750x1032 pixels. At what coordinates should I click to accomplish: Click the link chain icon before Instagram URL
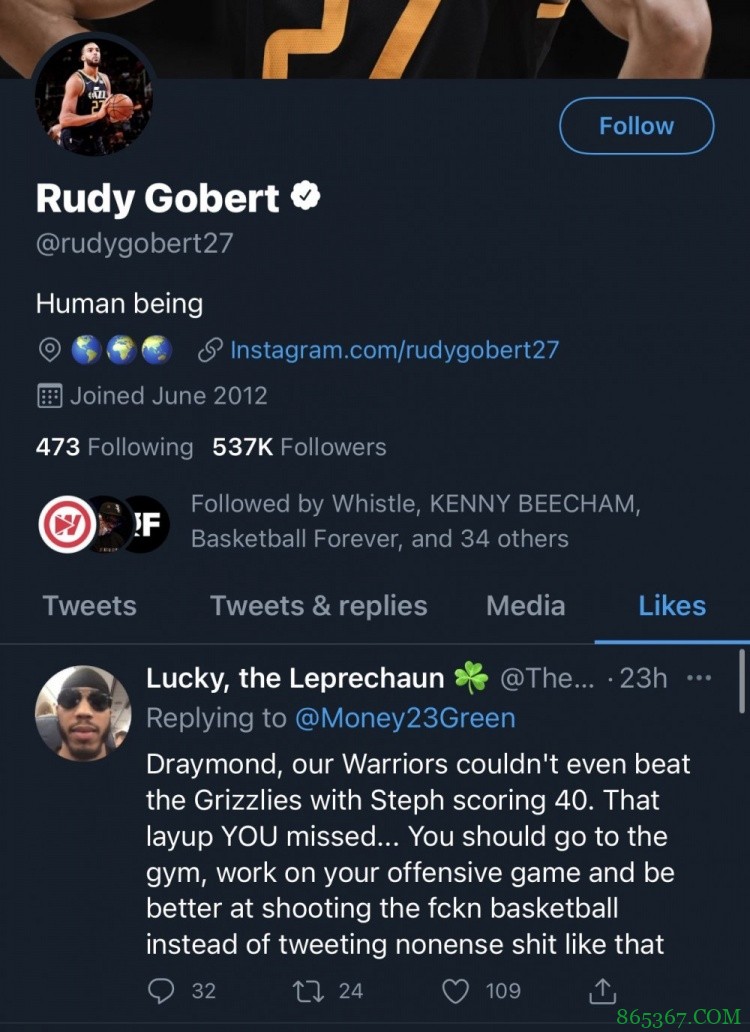click(209, 350)
